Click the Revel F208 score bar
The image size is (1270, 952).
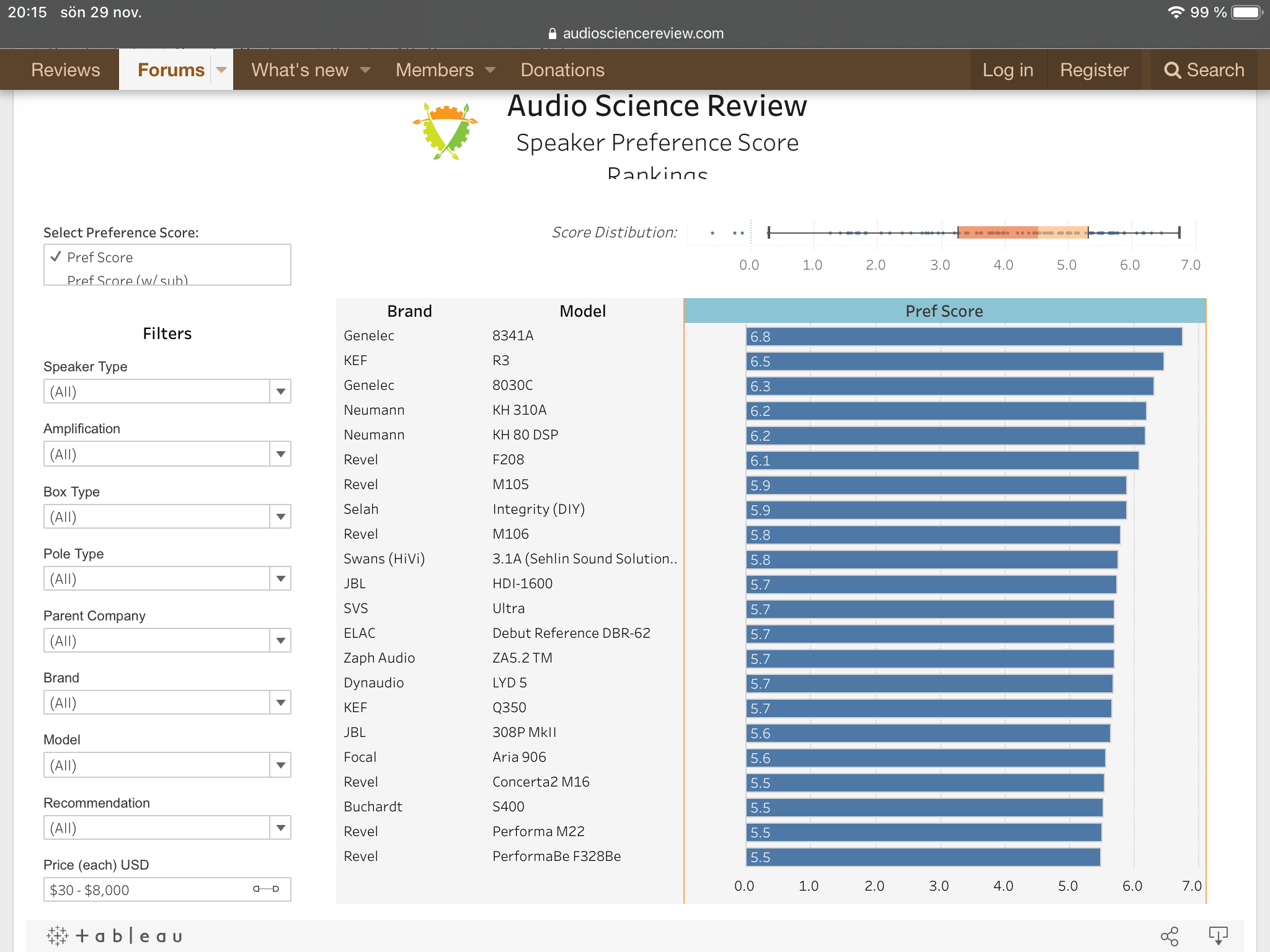(943, 461)
